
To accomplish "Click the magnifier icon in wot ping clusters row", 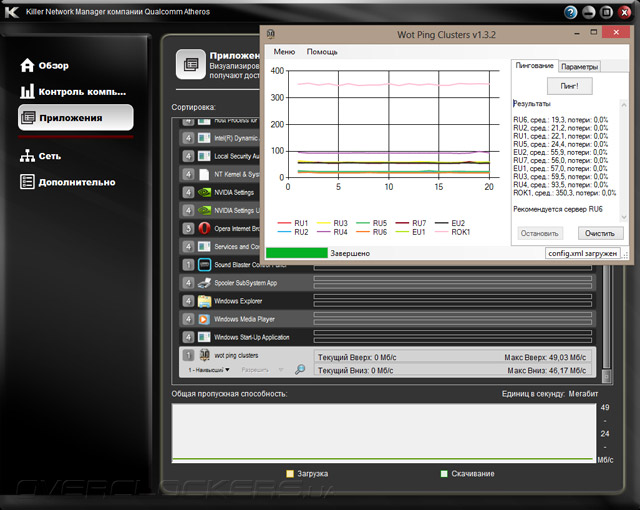I will tap(300, 370).
